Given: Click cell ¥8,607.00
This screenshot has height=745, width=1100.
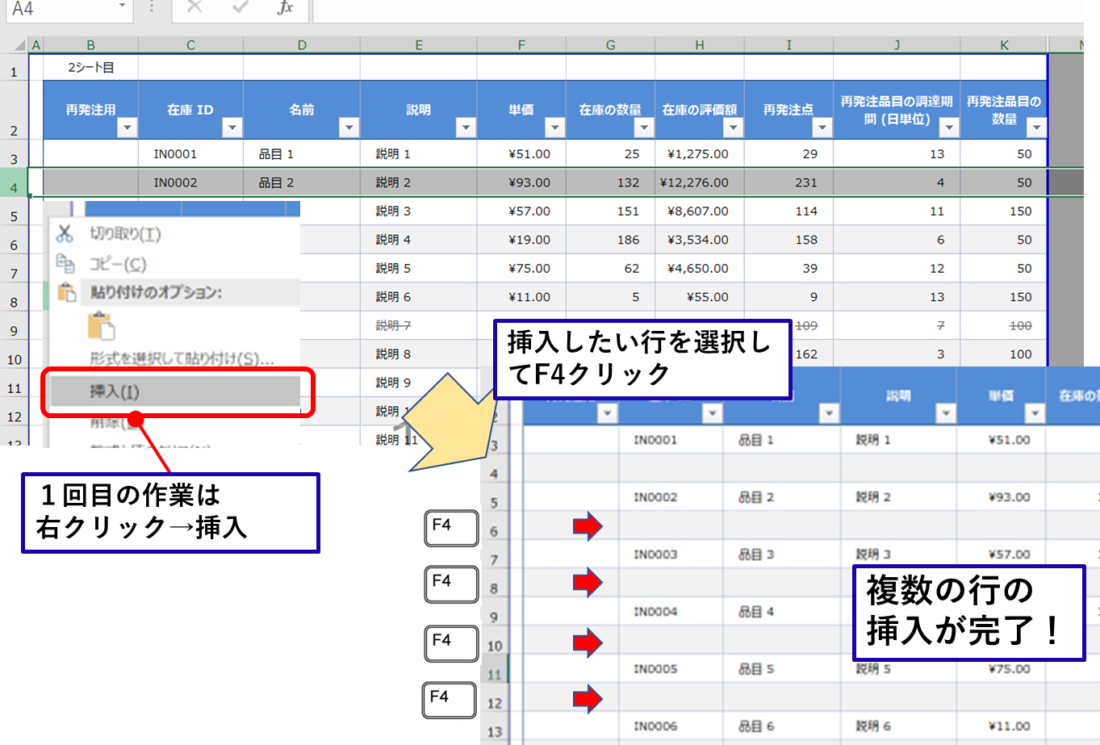Looking at the screenshot, I should [x=699, y=211].
